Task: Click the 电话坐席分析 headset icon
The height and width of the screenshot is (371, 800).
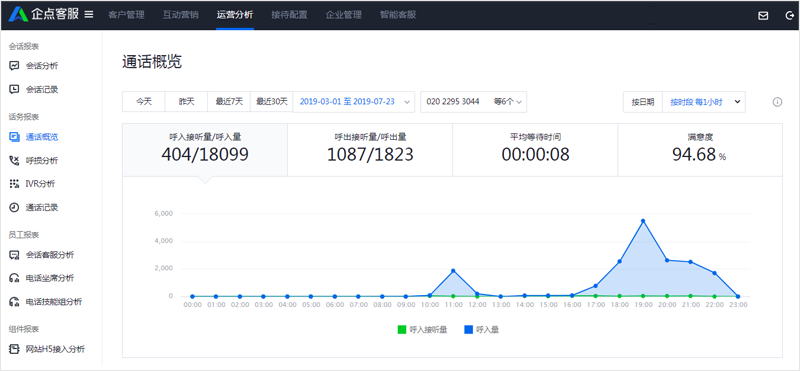Action: pos(14,278)
